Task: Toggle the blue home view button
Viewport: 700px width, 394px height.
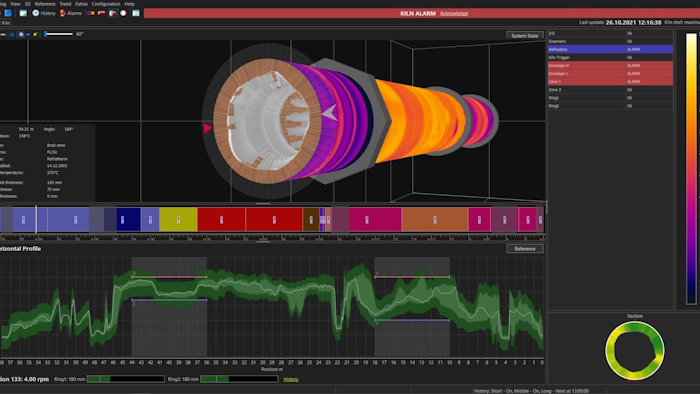Action: pyautogui.click(x=12, y=34)
